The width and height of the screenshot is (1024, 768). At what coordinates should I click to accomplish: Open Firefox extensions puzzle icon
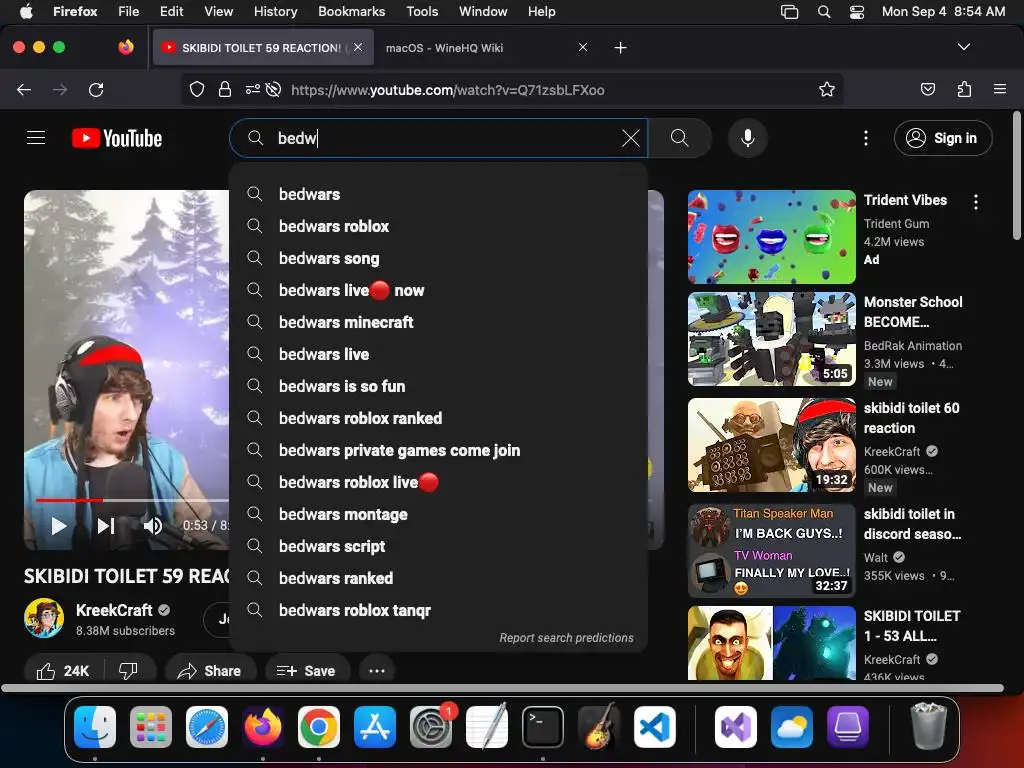tap(964, 89)
